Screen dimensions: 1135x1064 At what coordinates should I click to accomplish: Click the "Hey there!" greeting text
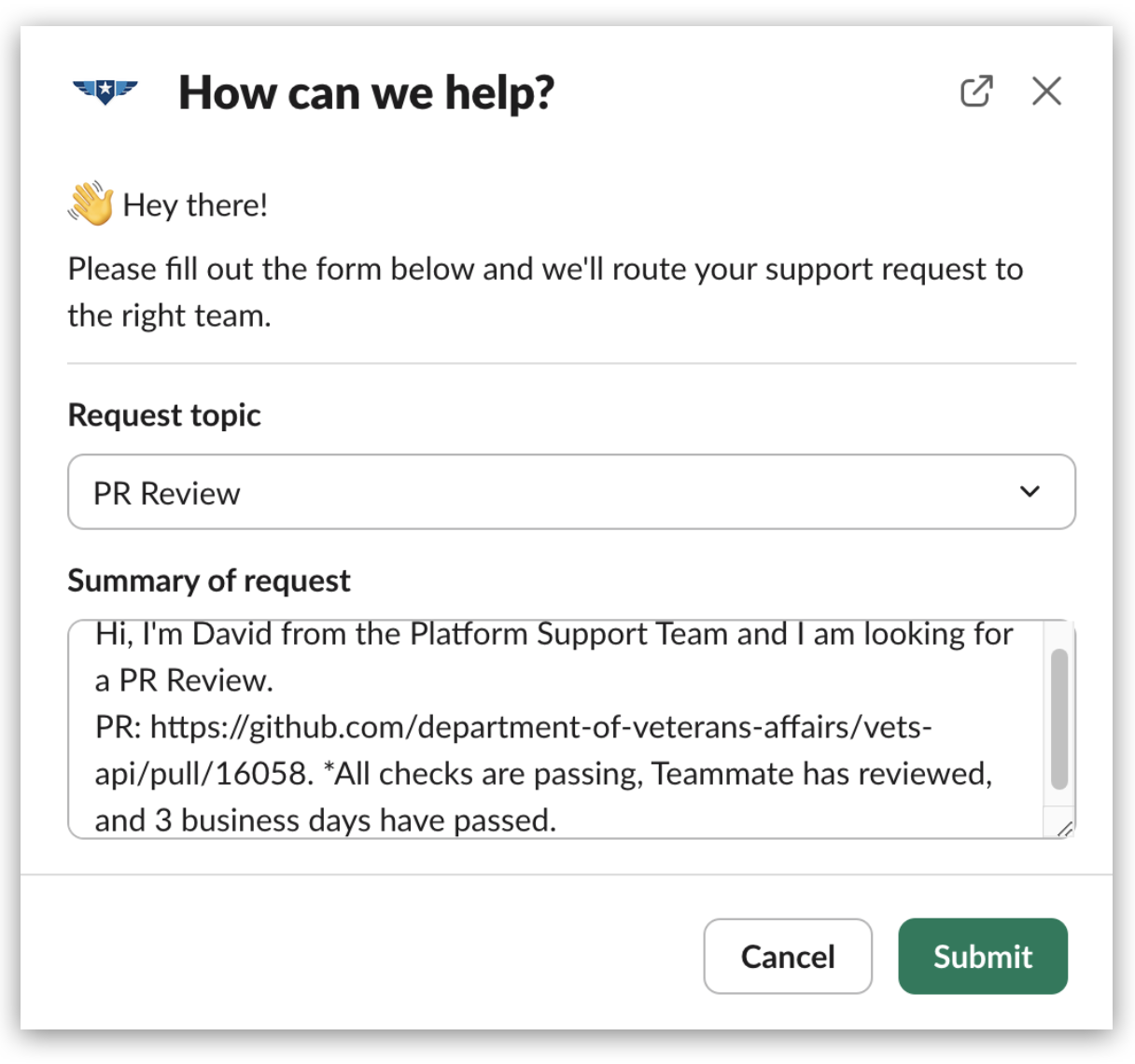[x=195, y=205]
